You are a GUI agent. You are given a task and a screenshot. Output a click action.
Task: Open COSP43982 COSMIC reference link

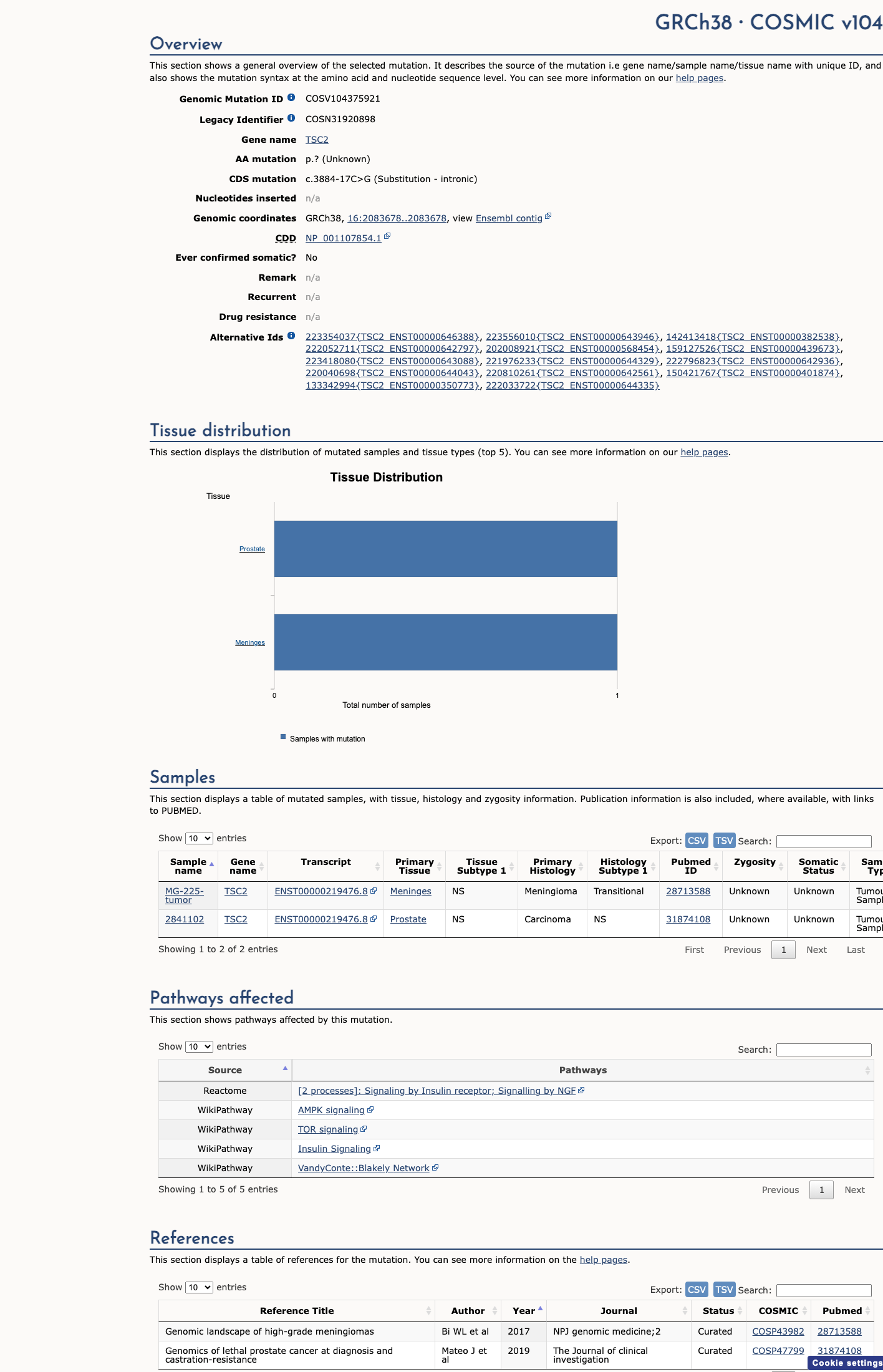(778, 1331)
